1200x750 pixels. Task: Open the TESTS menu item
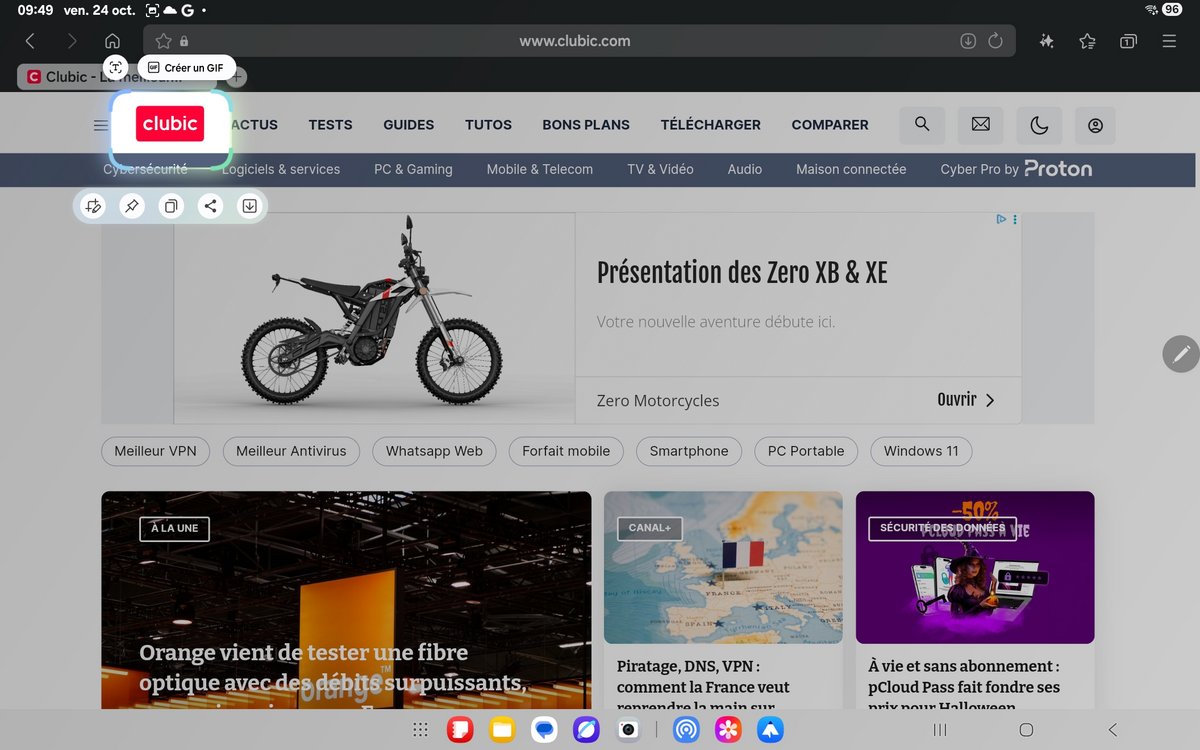(x=330, y=125)
